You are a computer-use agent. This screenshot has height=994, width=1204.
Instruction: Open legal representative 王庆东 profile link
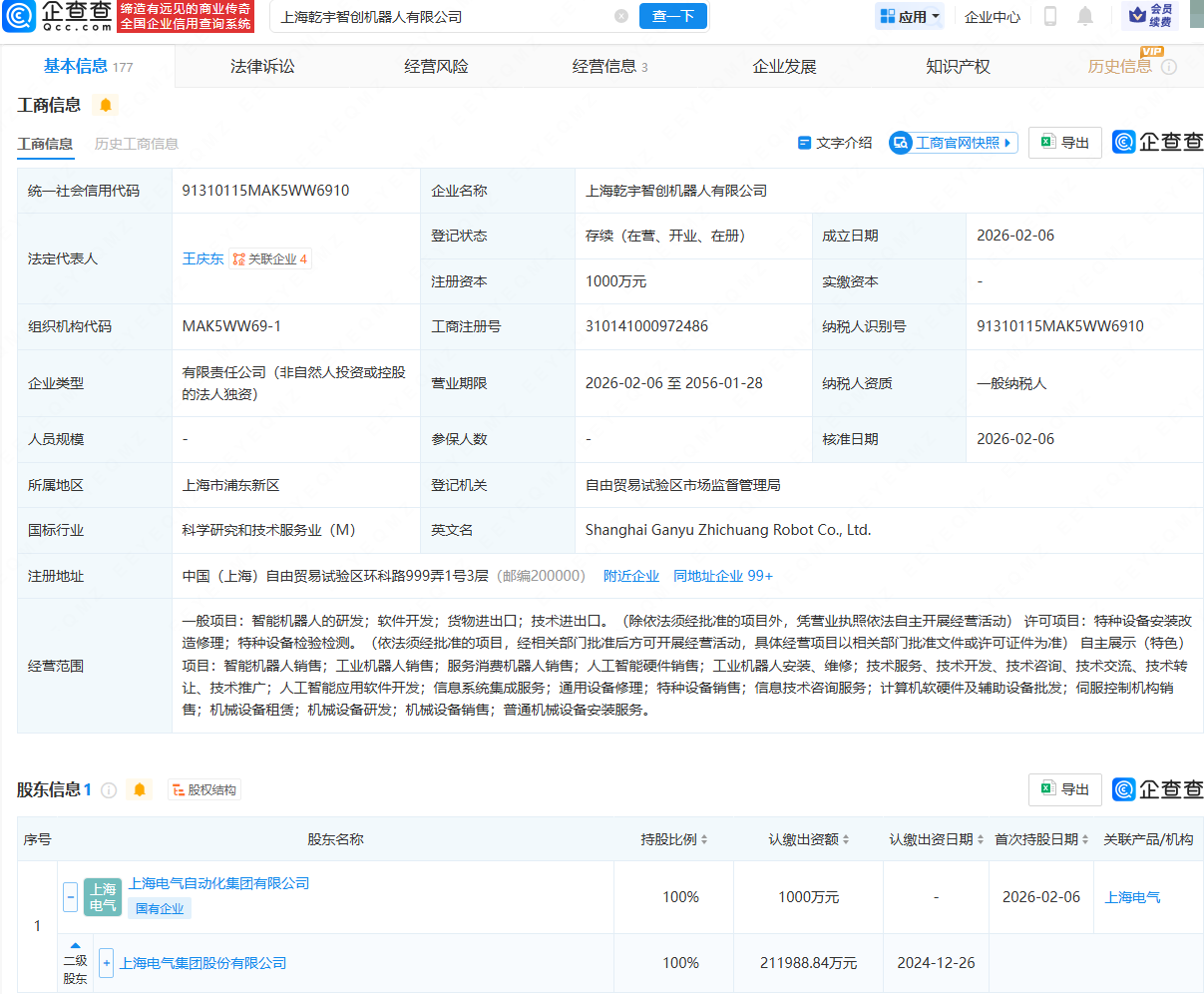coord(202,257)
